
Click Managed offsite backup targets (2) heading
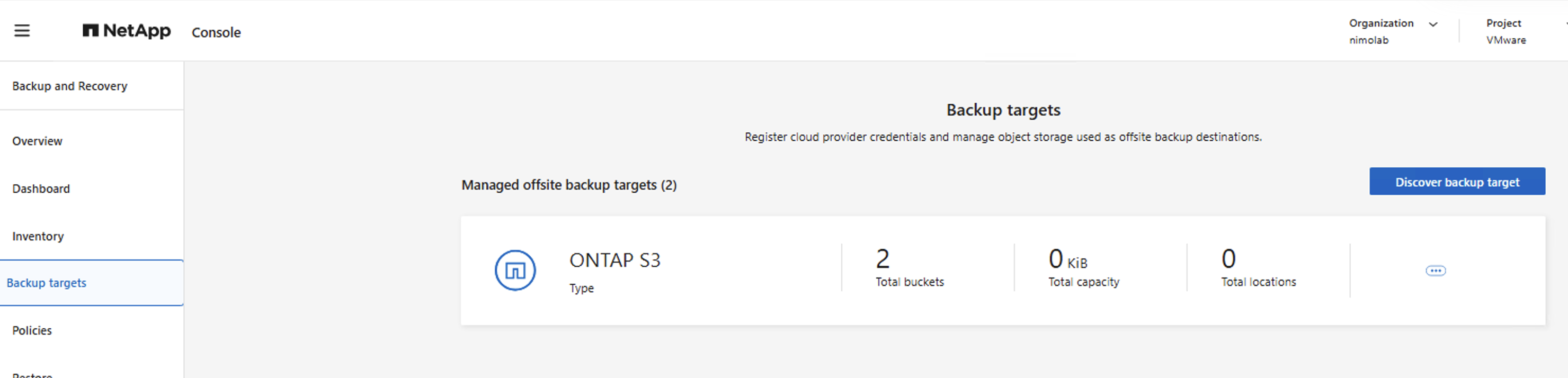tap(568, 185)
